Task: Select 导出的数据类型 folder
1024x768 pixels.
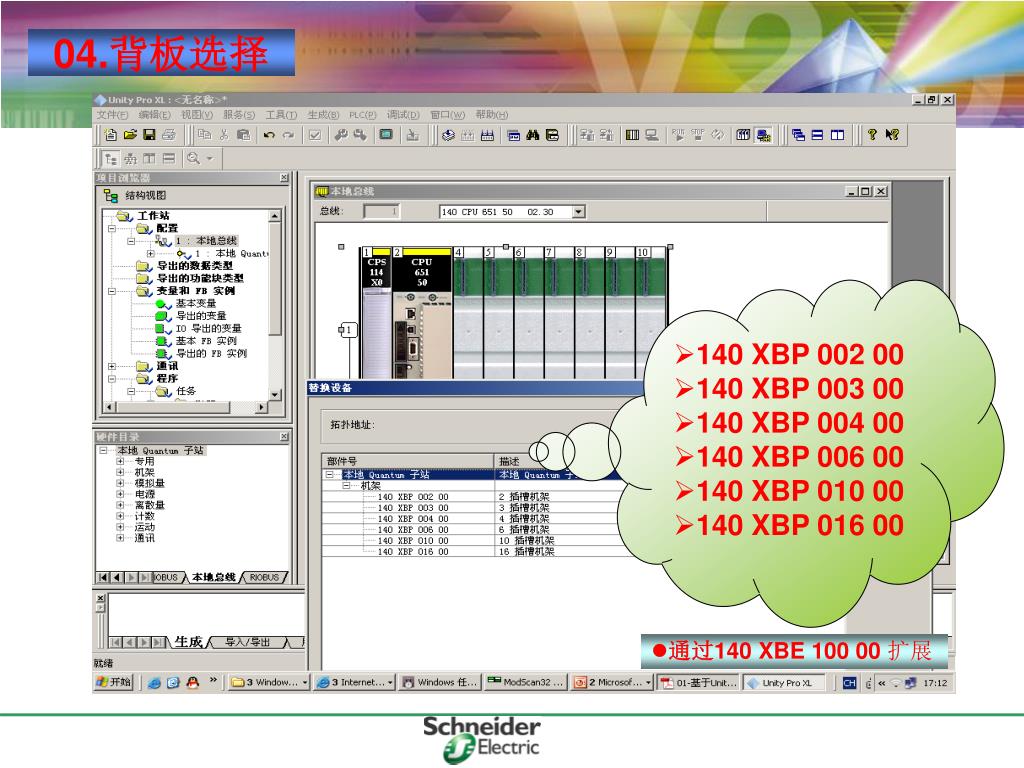Action: pyautogui.click(x=195, y=266)
